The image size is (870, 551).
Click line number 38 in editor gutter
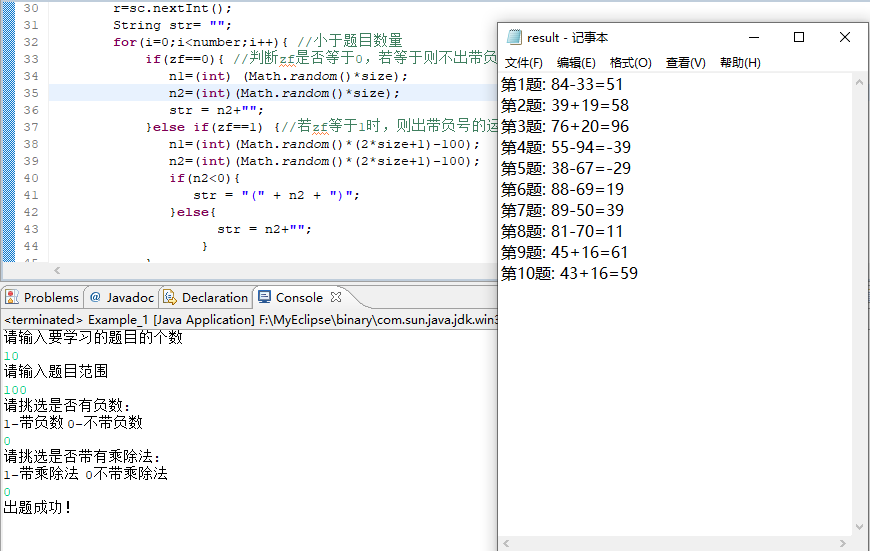[x=31, y=144]
